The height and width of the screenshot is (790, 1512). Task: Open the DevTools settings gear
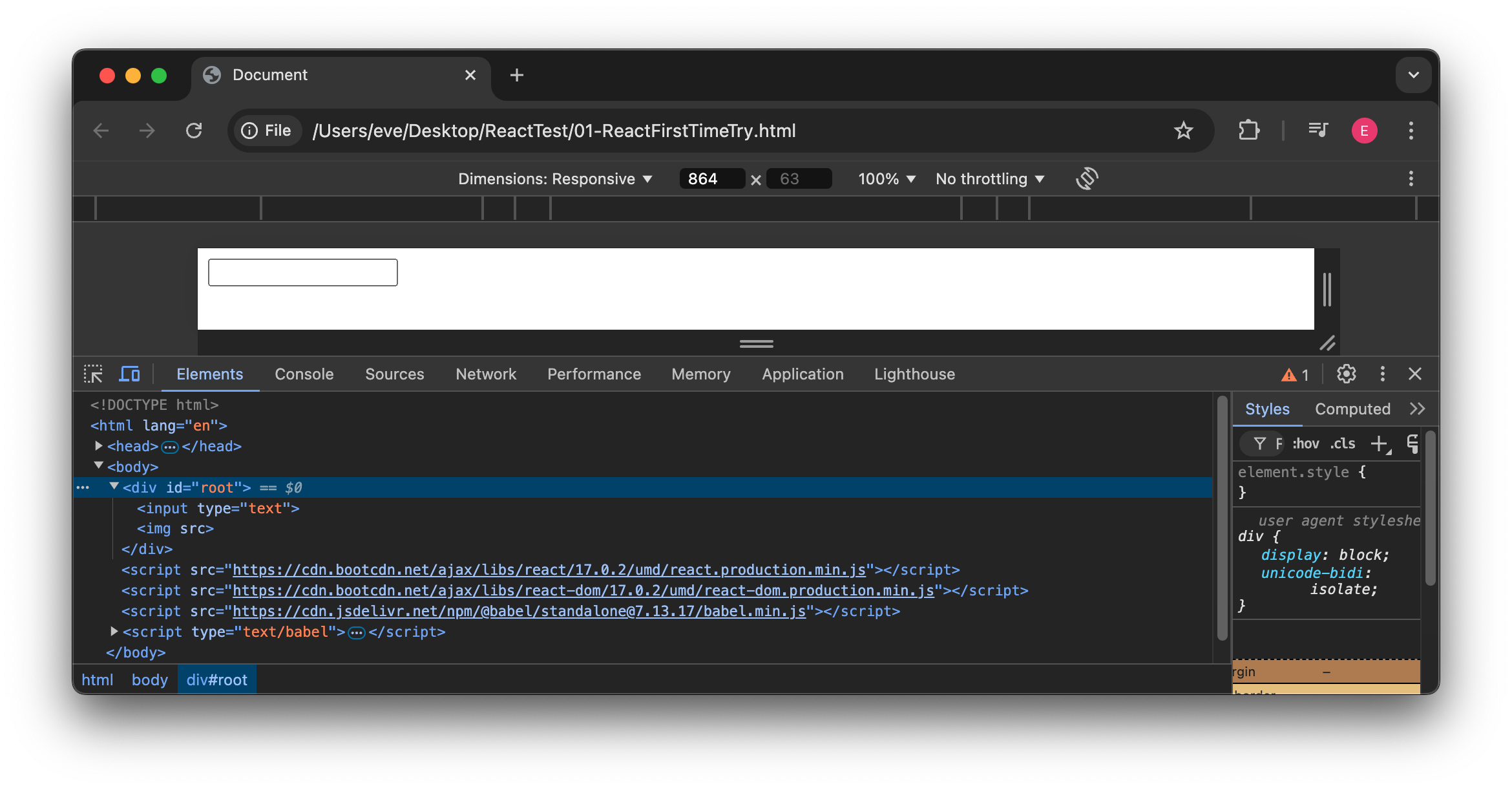[1346, 374]
